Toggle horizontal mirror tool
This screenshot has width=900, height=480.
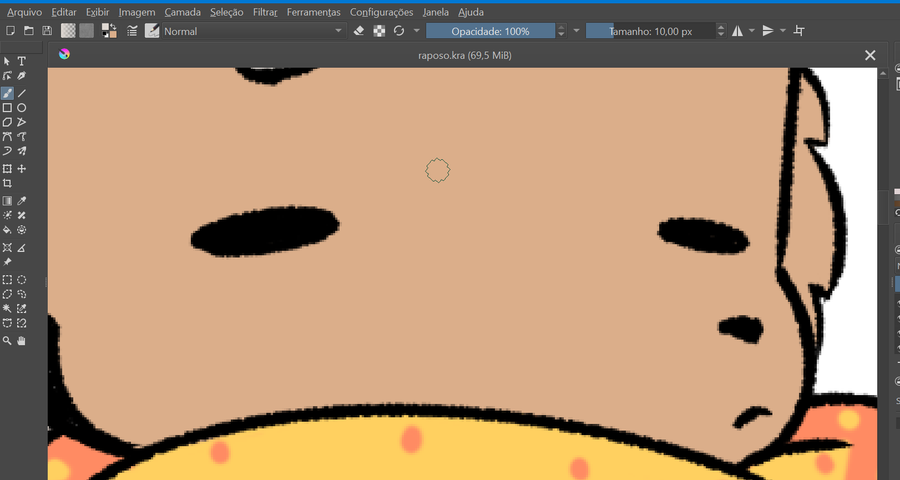pyautogui.click(x=738, y=31)
